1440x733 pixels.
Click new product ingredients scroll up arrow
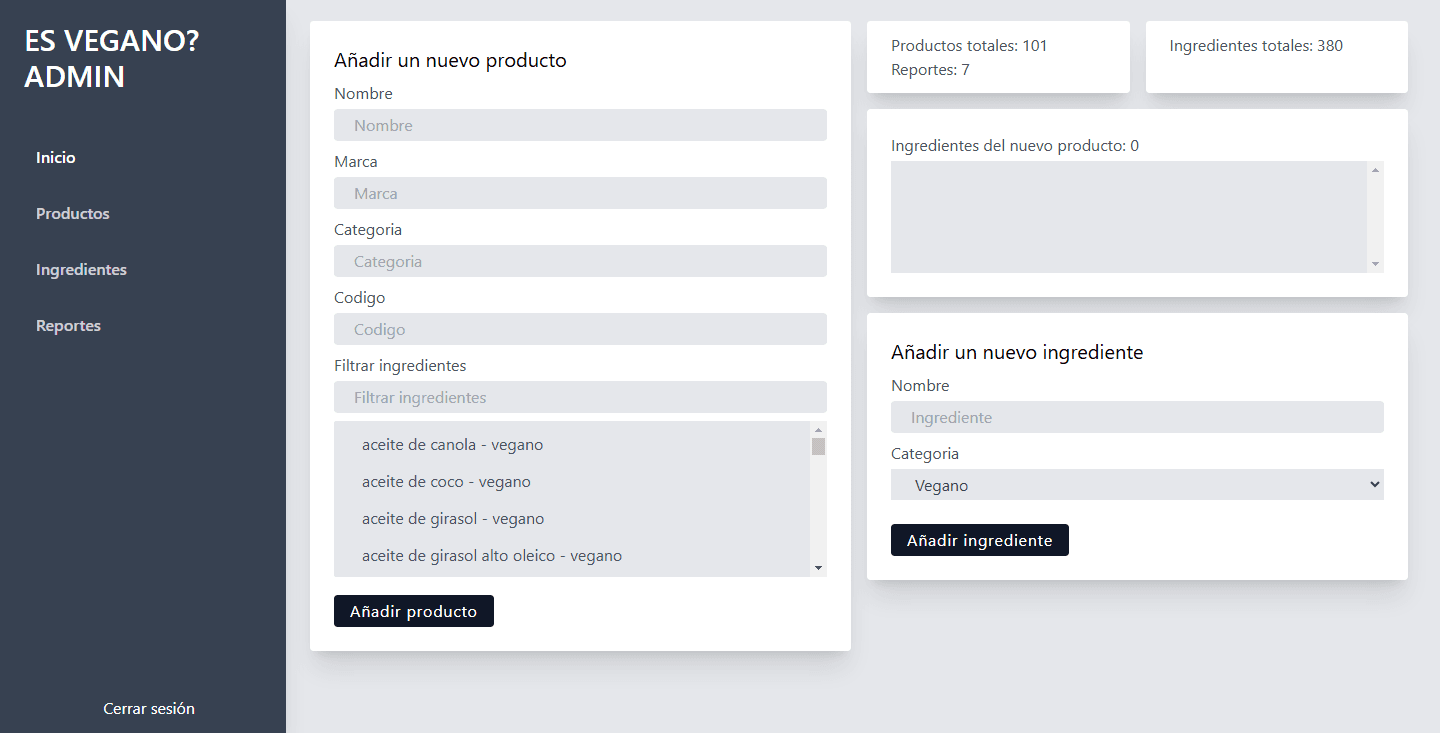click(x=1376, y=170)
